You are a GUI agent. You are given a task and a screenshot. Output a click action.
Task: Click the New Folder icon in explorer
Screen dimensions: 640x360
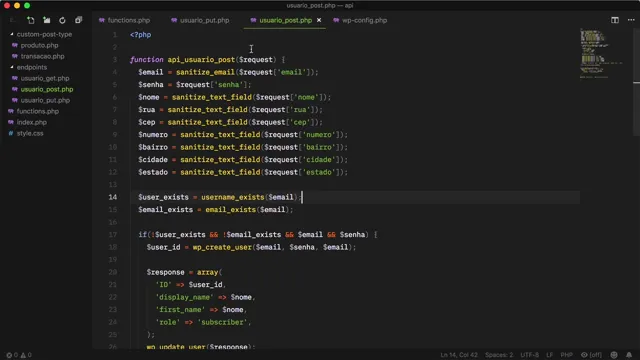(x=47, y=20)
